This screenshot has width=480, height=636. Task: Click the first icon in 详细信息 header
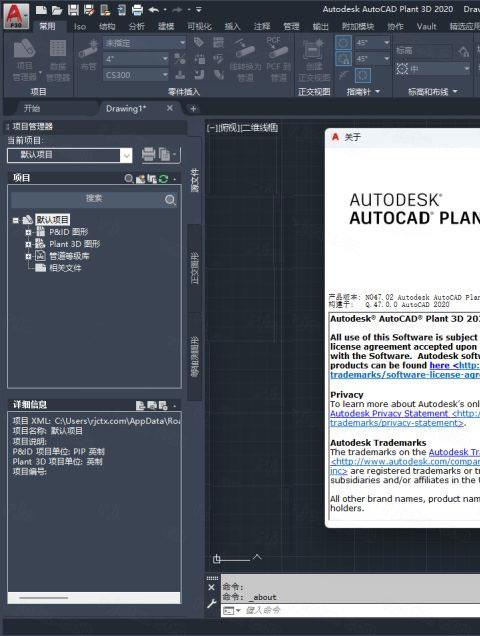140,405
